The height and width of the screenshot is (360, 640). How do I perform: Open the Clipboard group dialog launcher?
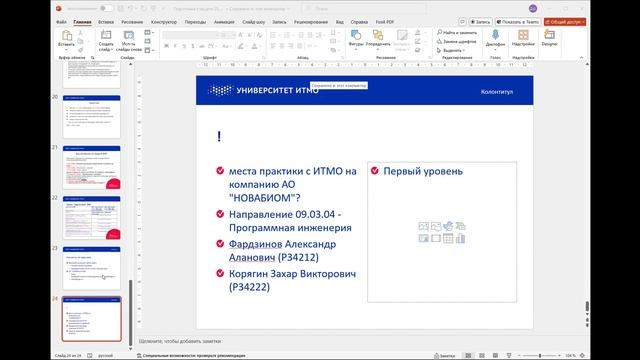tap(93, 58)
